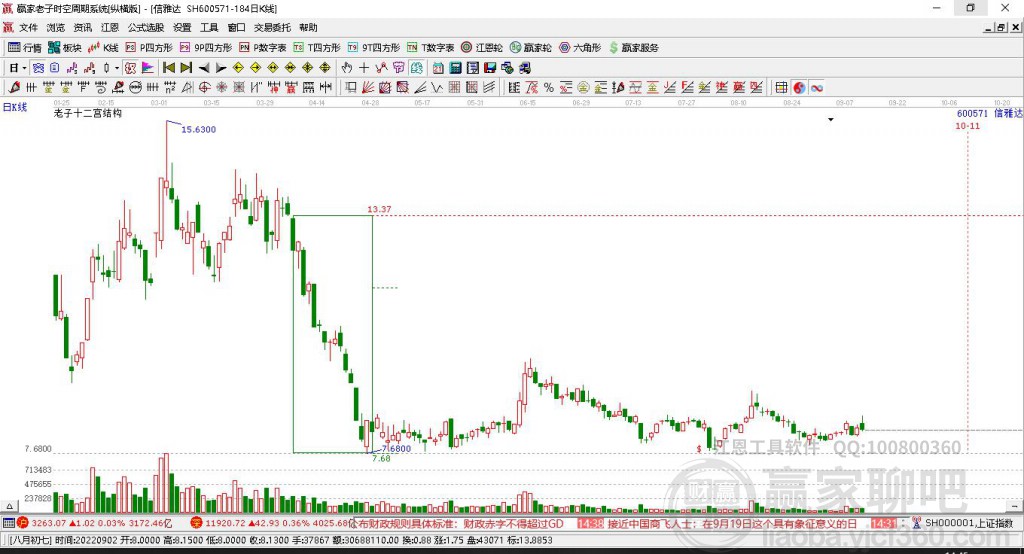
Task: Open the calendar icon
Action: (438, 68)
